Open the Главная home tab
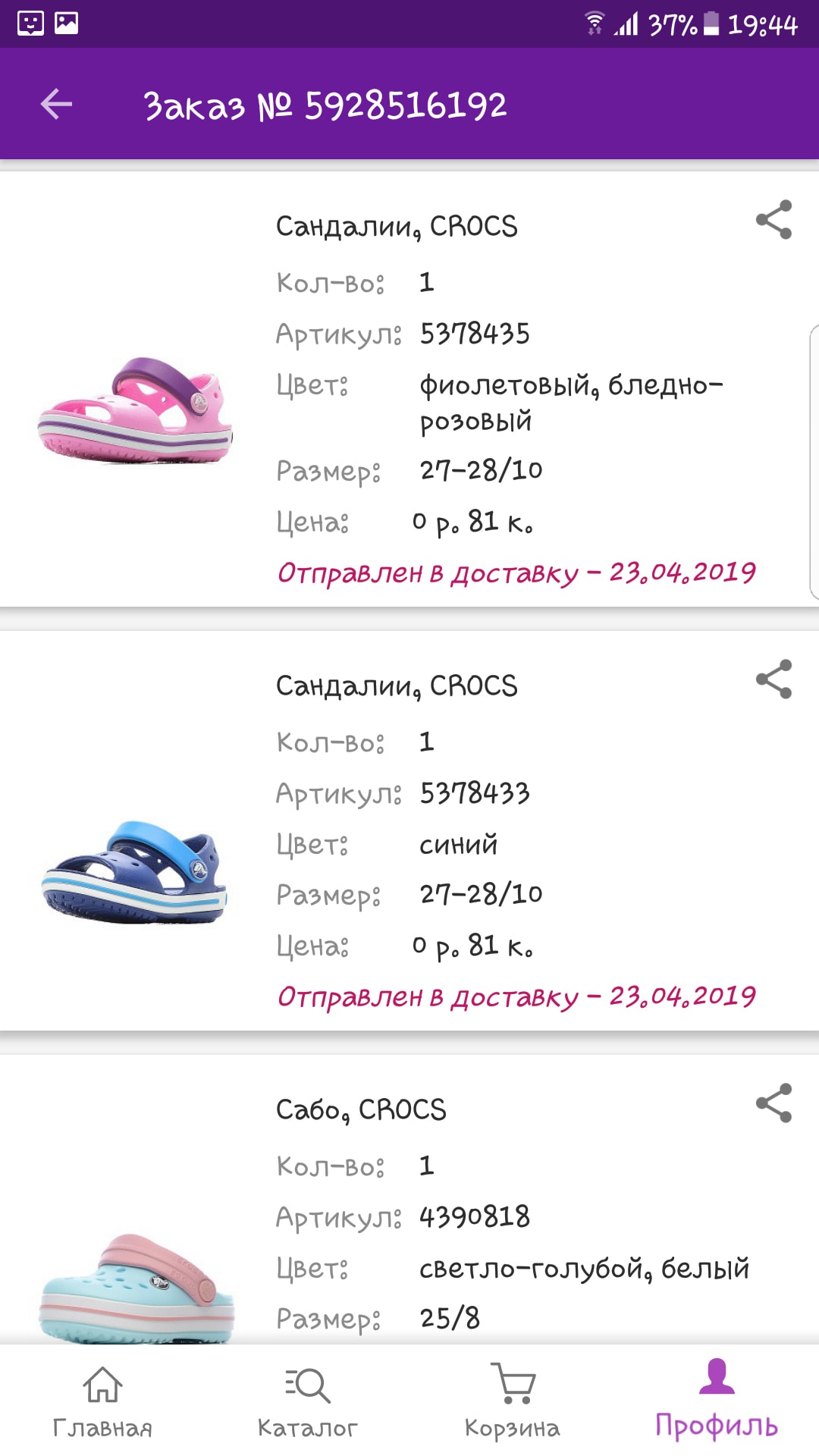 (102, 1401)
